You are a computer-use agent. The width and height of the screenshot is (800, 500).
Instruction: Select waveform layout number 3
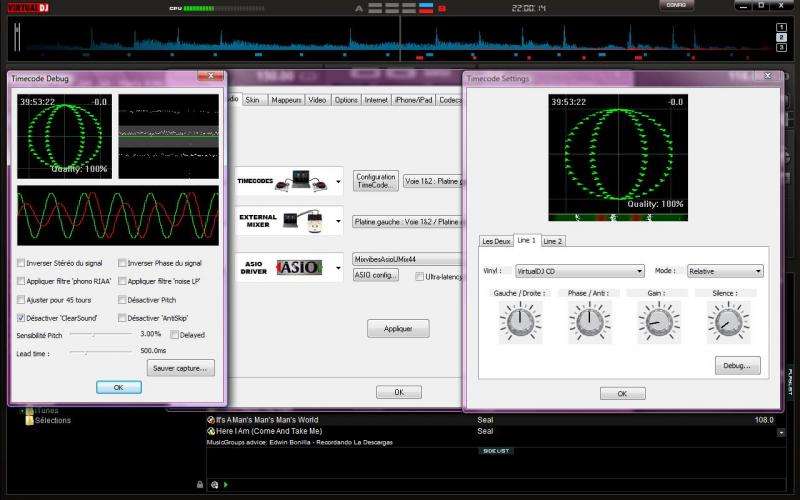click(x=781, y=47)
